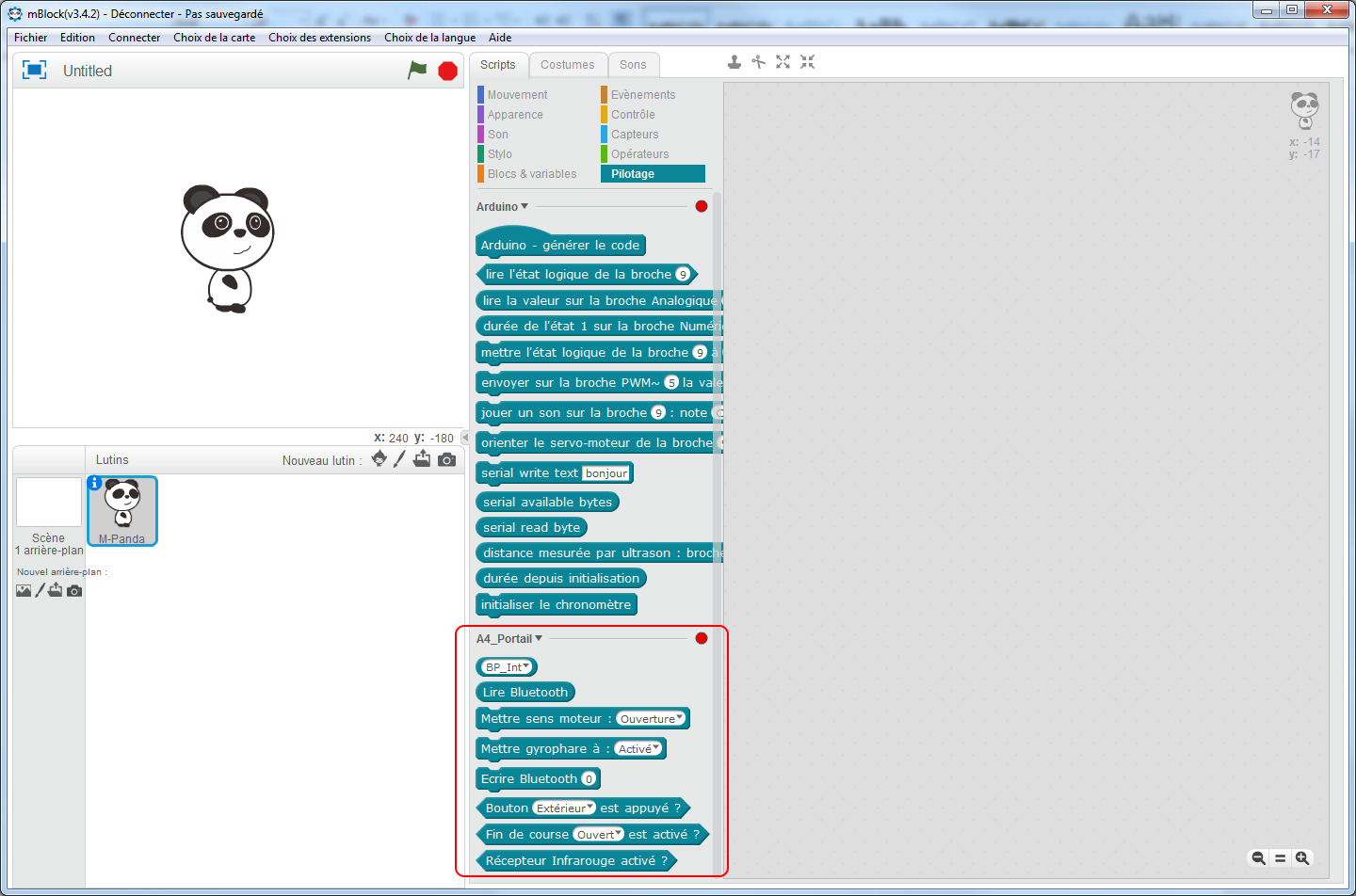Viewport: 1356px width, 896px height.
Task: Switch to the Costumes tab
Action: (567, 65)
